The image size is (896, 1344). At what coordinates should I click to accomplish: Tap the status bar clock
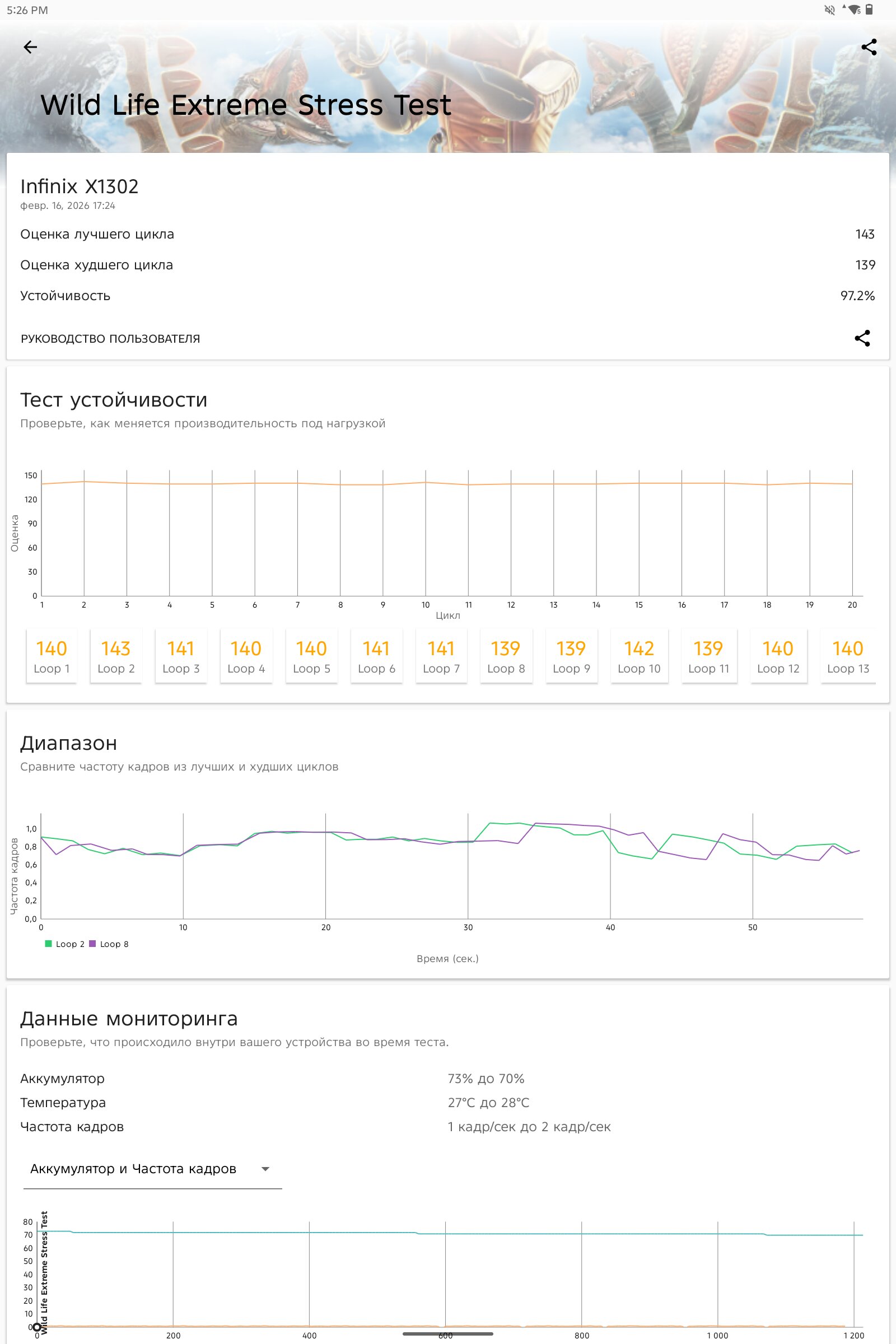[x=27, y=10]
